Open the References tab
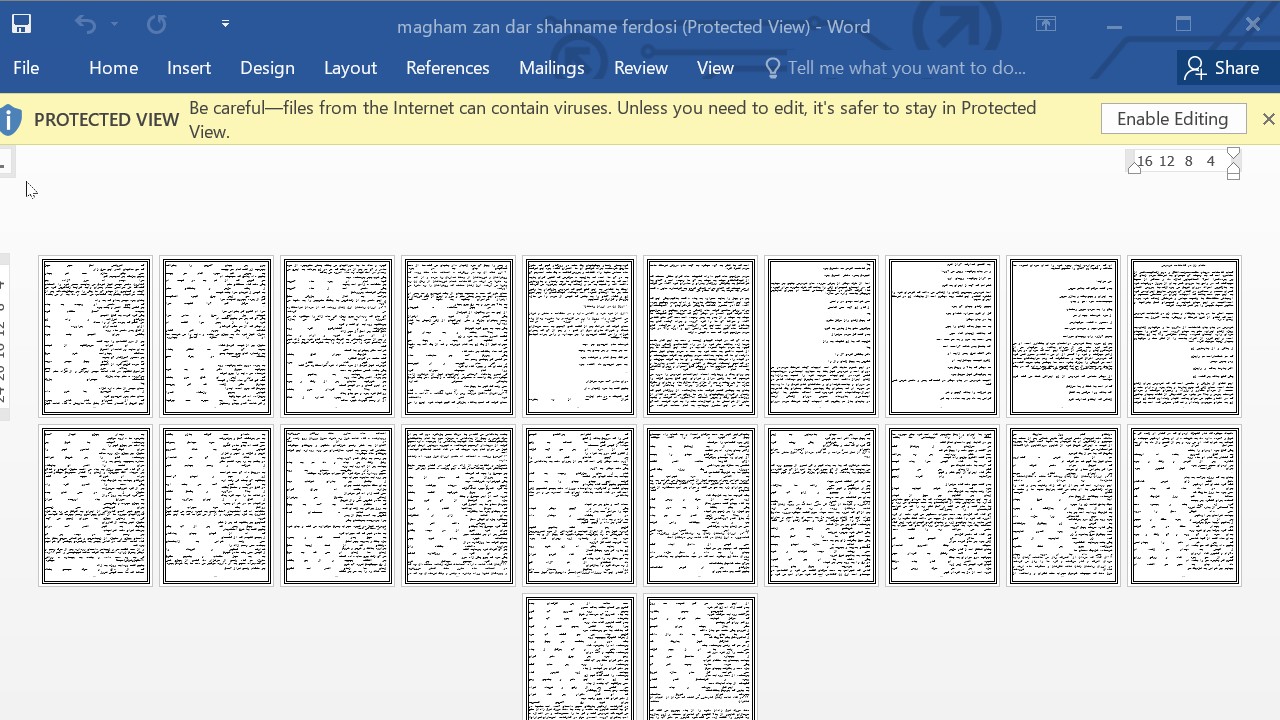Screen dimensions: 1280x720 (447, 68)
